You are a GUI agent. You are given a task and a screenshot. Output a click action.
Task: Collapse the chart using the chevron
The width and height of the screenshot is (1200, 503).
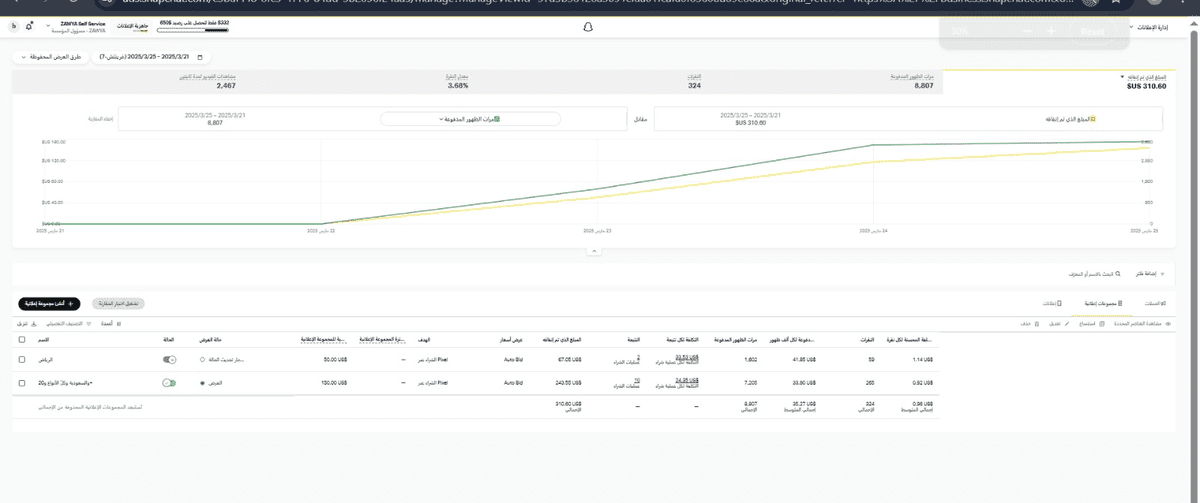pyautogui.click(x=593, y=251)
